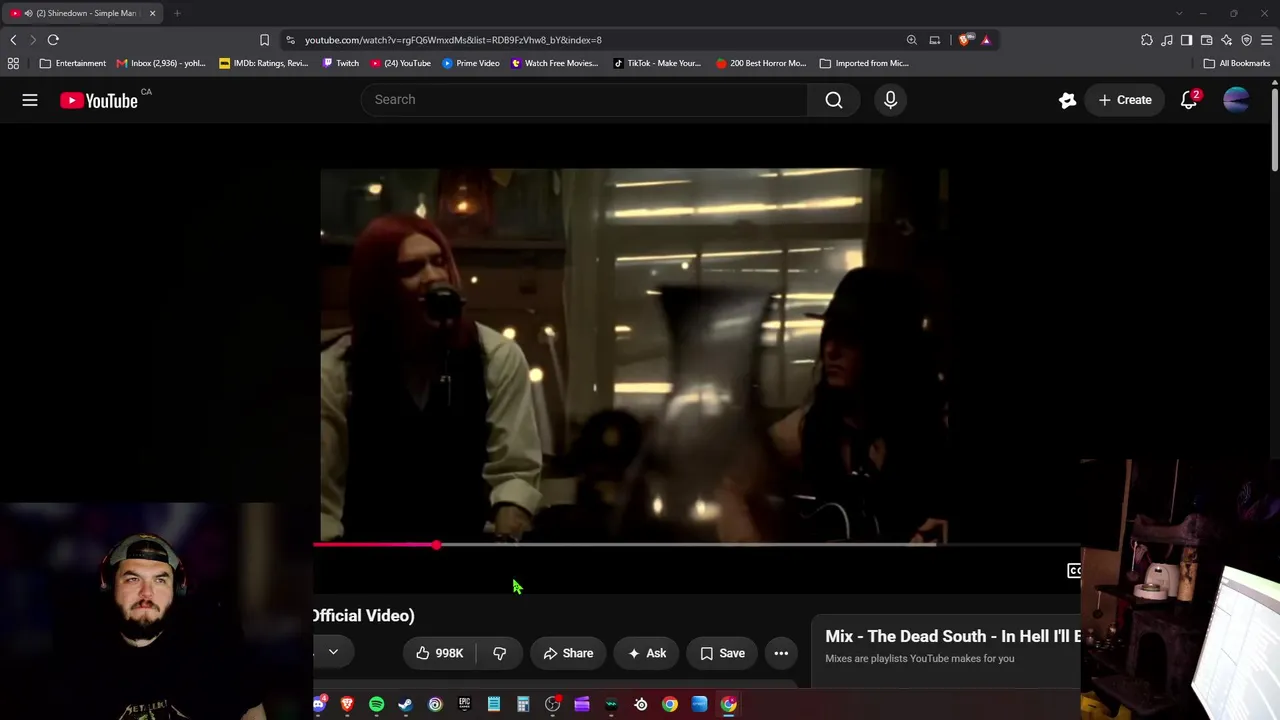Image resolution: width=1280 pixels, height=720 pixels.
Task: Open Spotify from the taskbar
Action: (x=377, y=705)
